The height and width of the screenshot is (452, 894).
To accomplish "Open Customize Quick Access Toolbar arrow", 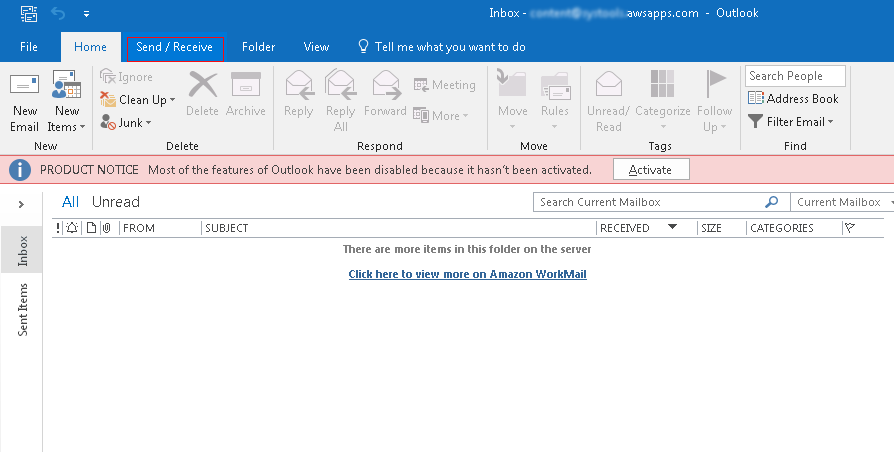I will pyautogui.click(x=86, y=14).
